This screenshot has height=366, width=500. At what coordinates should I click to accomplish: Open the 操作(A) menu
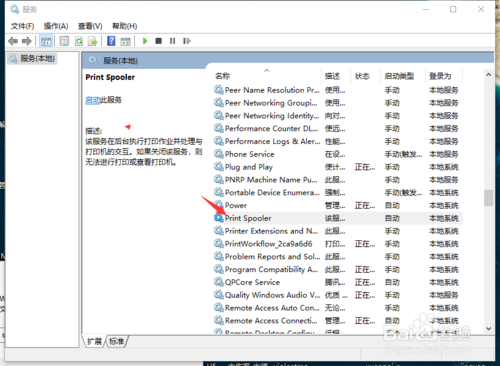point(56,26)
